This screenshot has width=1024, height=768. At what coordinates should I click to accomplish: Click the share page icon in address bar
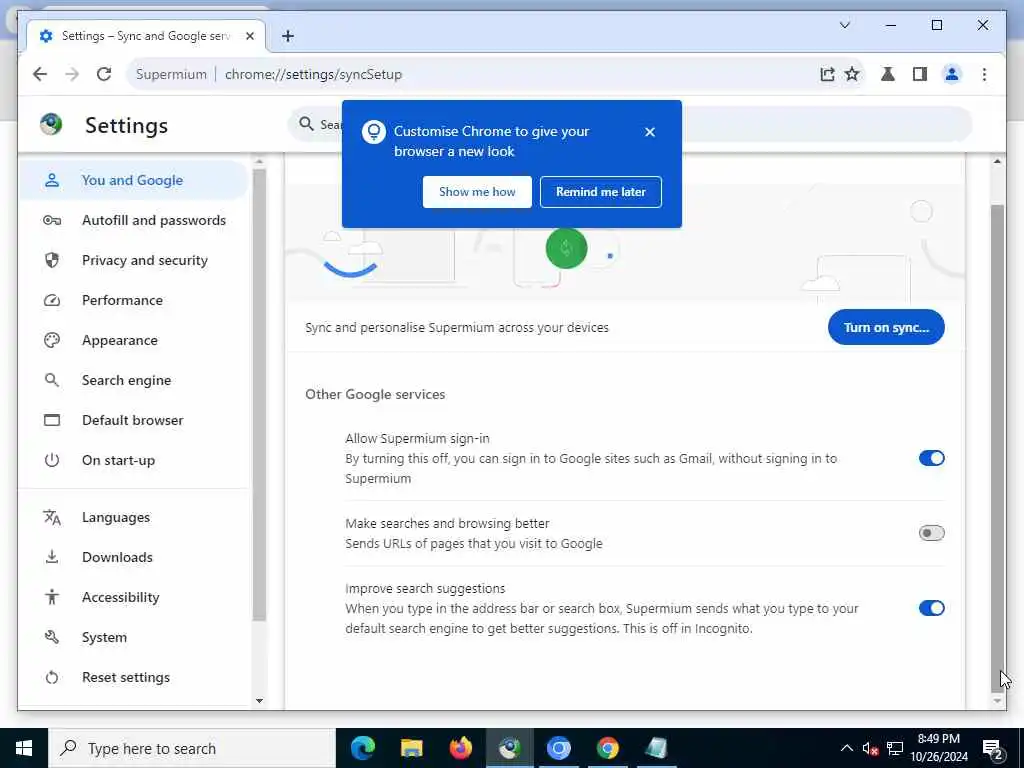pyautogui.click(x=827, y=74)
